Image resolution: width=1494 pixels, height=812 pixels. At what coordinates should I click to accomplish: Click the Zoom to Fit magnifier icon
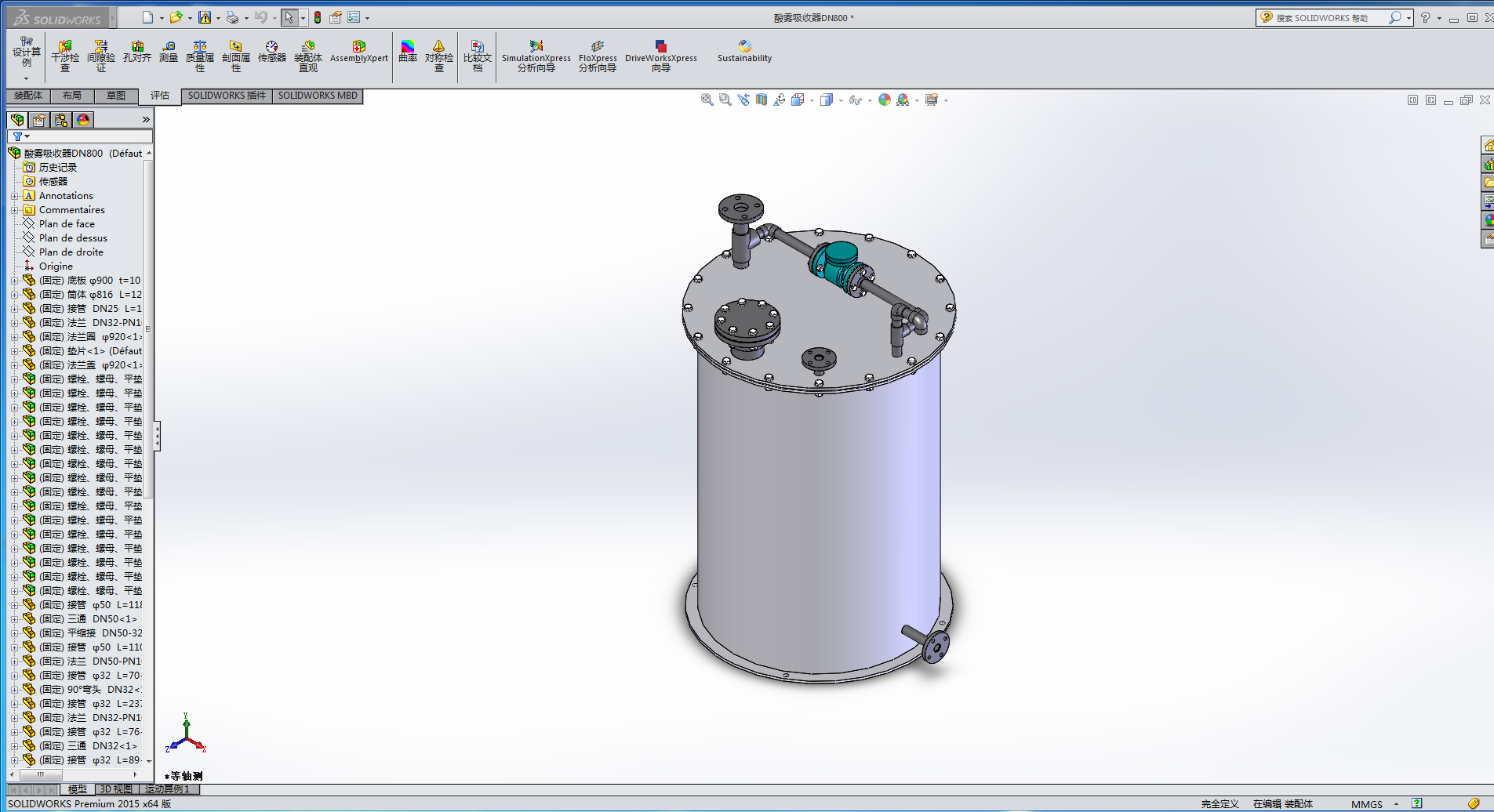click(707, 100)
